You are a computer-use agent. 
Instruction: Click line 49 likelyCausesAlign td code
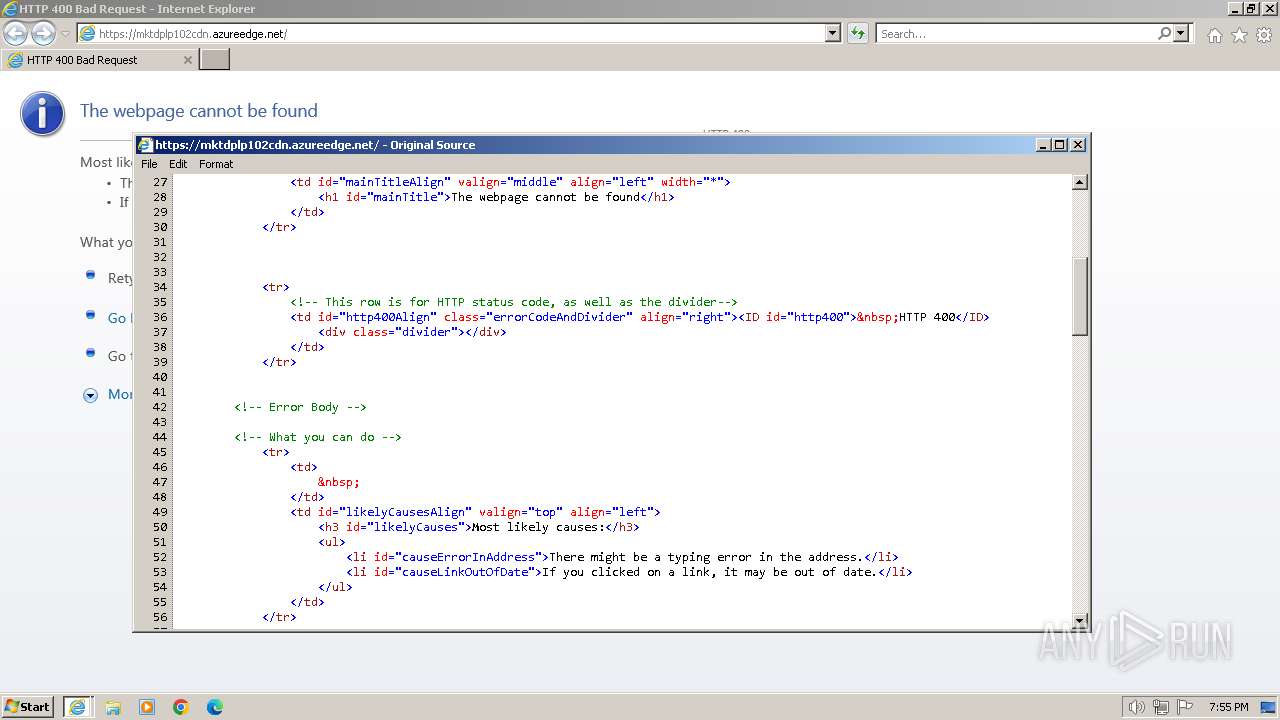(475, 512)
